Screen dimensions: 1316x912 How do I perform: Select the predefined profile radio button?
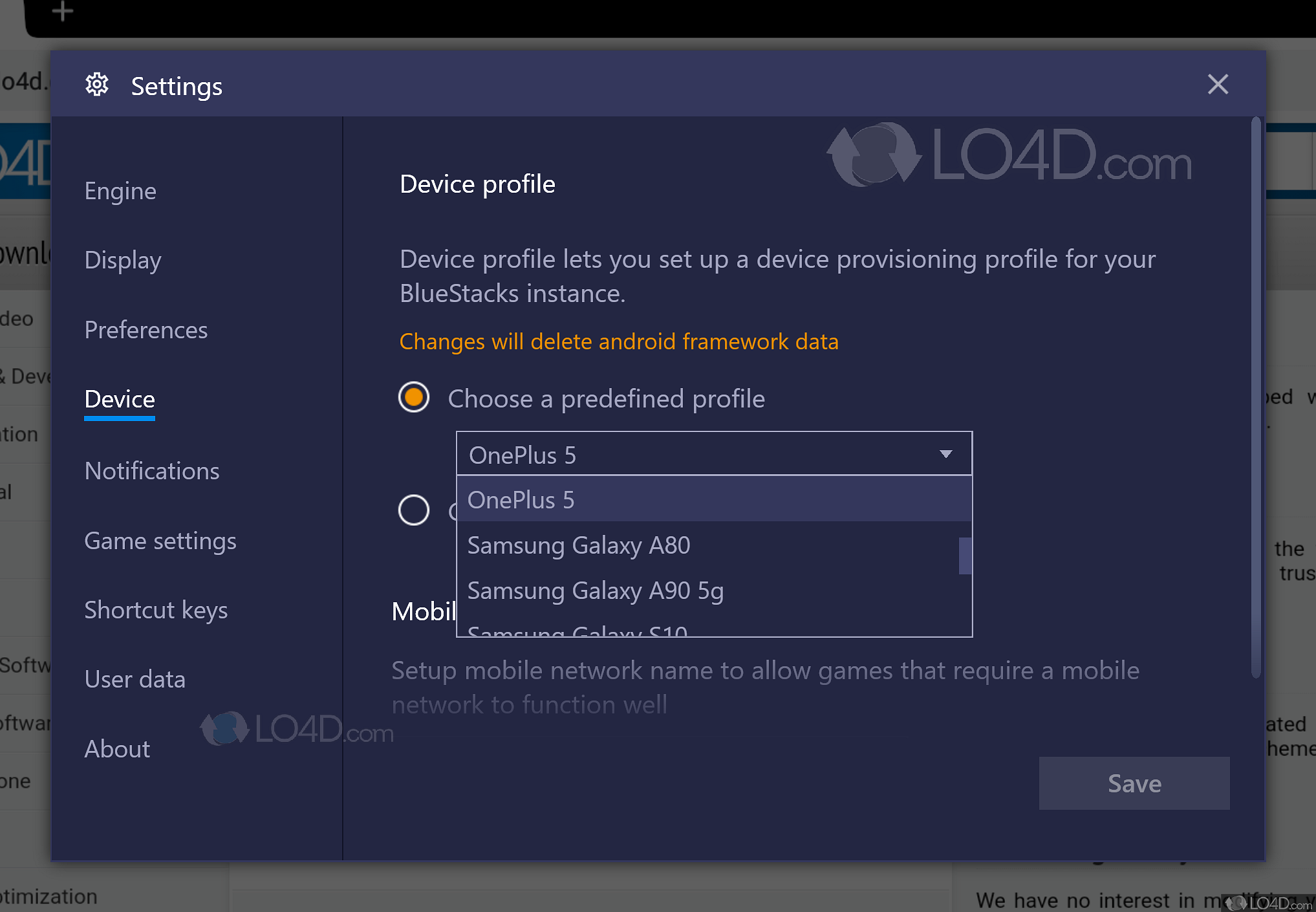coord(414,397)
